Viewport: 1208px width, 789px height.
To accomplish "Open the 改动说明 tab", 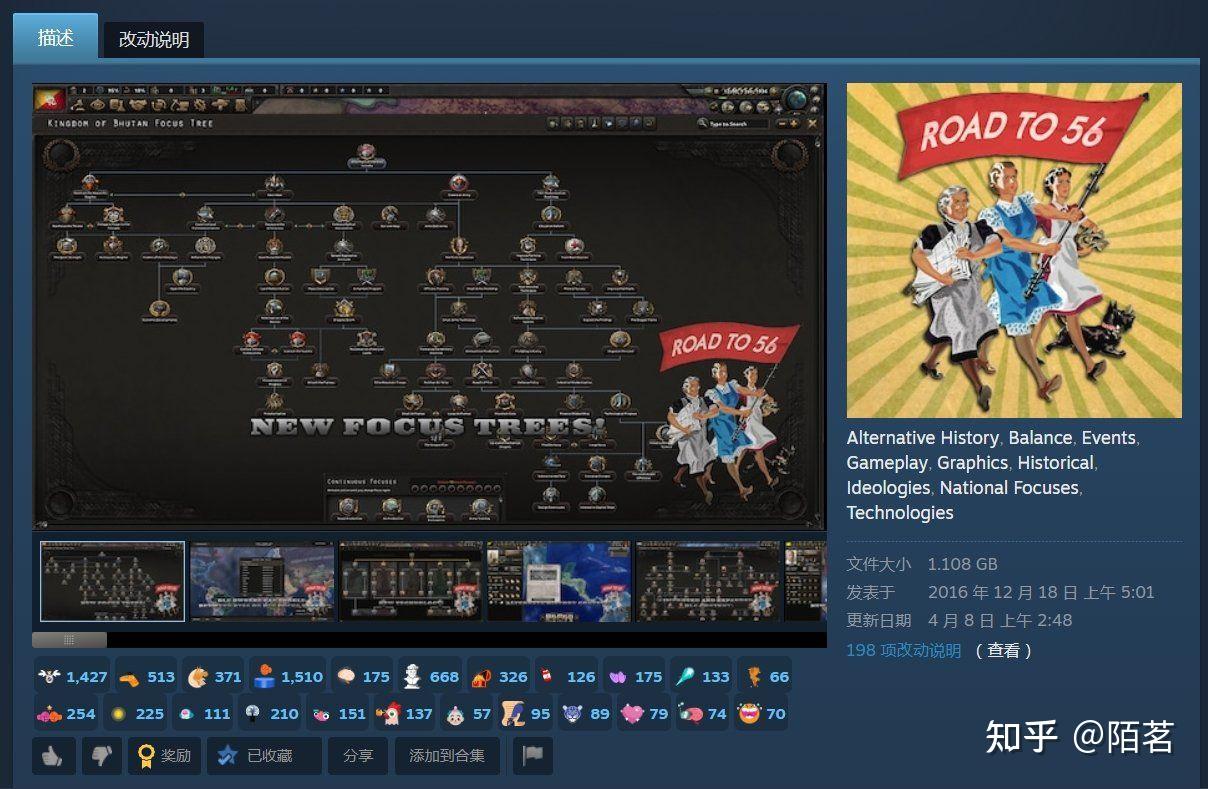I will click(154, 40).
